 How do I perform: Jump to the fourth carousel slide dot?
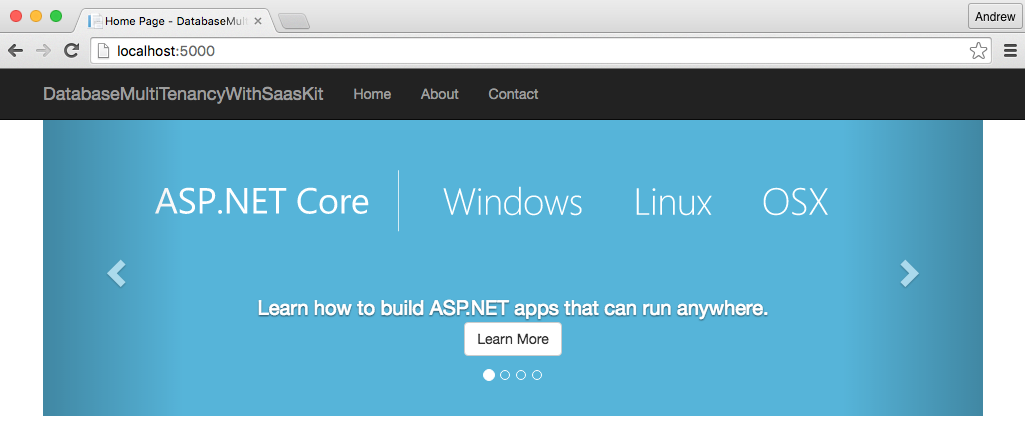[x=537, y=375]
